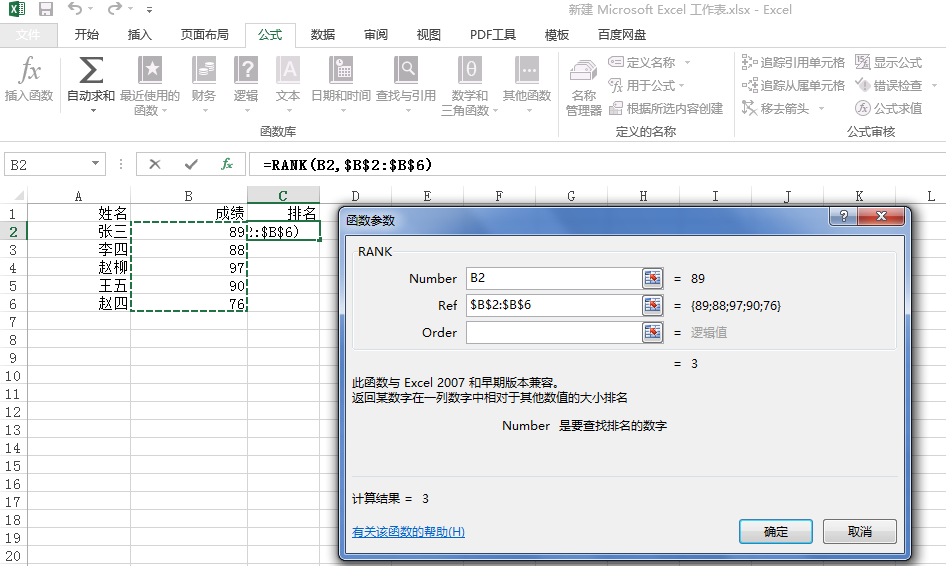Collapse dialog via Number field range selector
The width and height of the screenshot is (946, 566).
652,278
